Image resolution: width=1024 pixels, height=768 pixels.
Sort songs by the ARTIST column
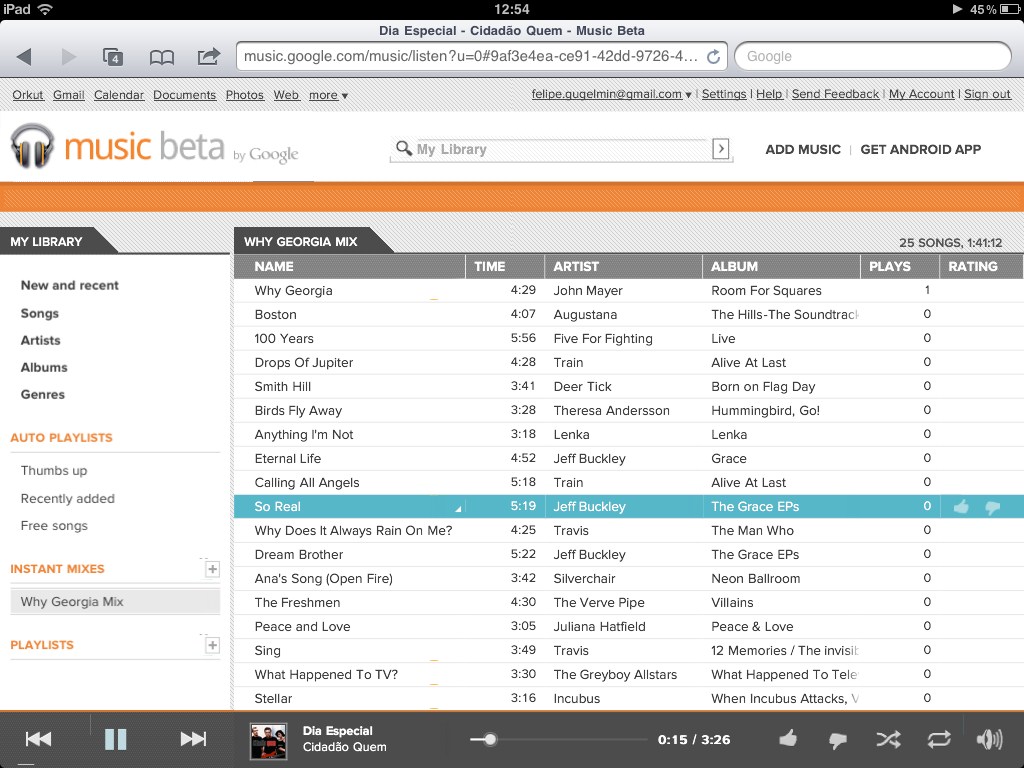623,266
